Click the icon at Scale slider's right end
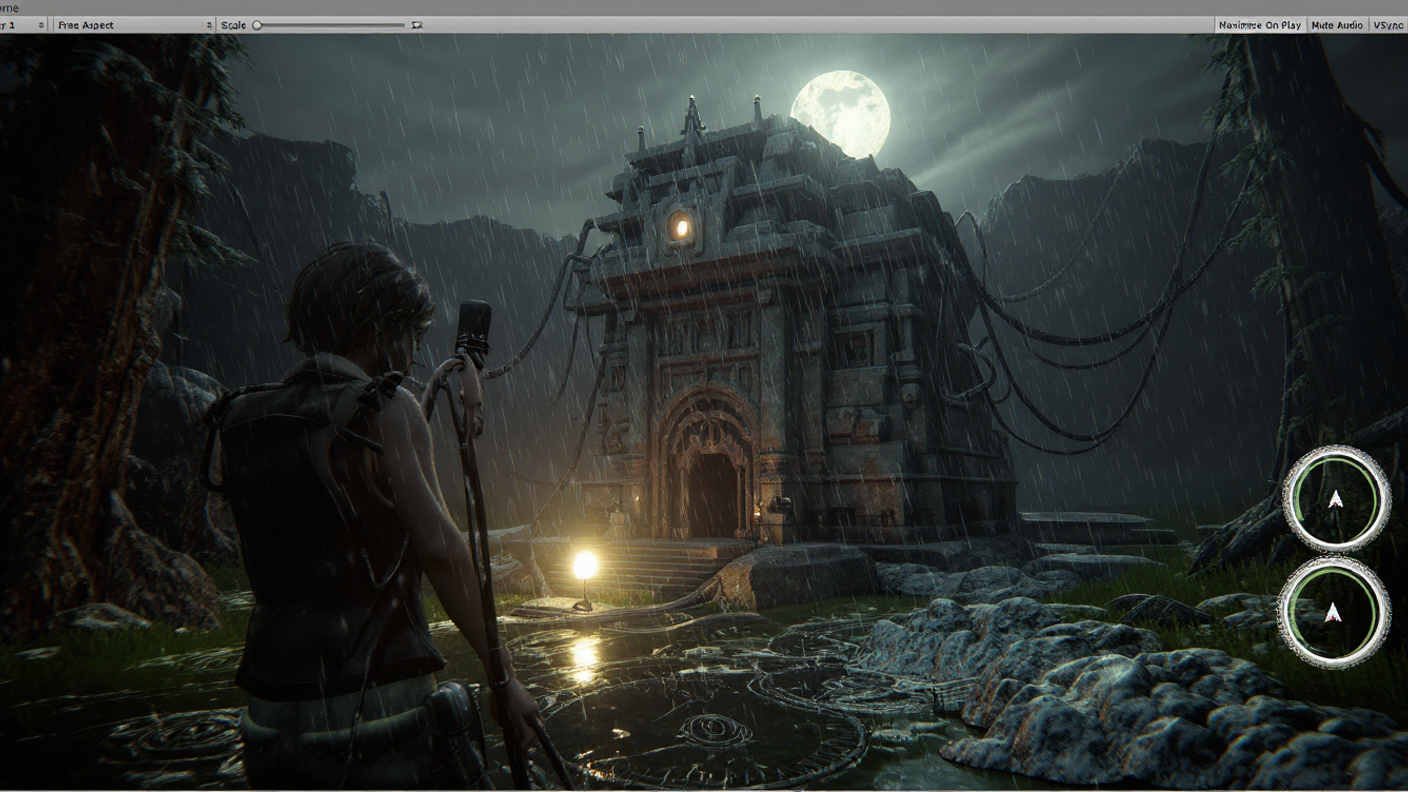Image resolution: width=1408 pixels, height=792 pixels. click(x=417, y=25)
